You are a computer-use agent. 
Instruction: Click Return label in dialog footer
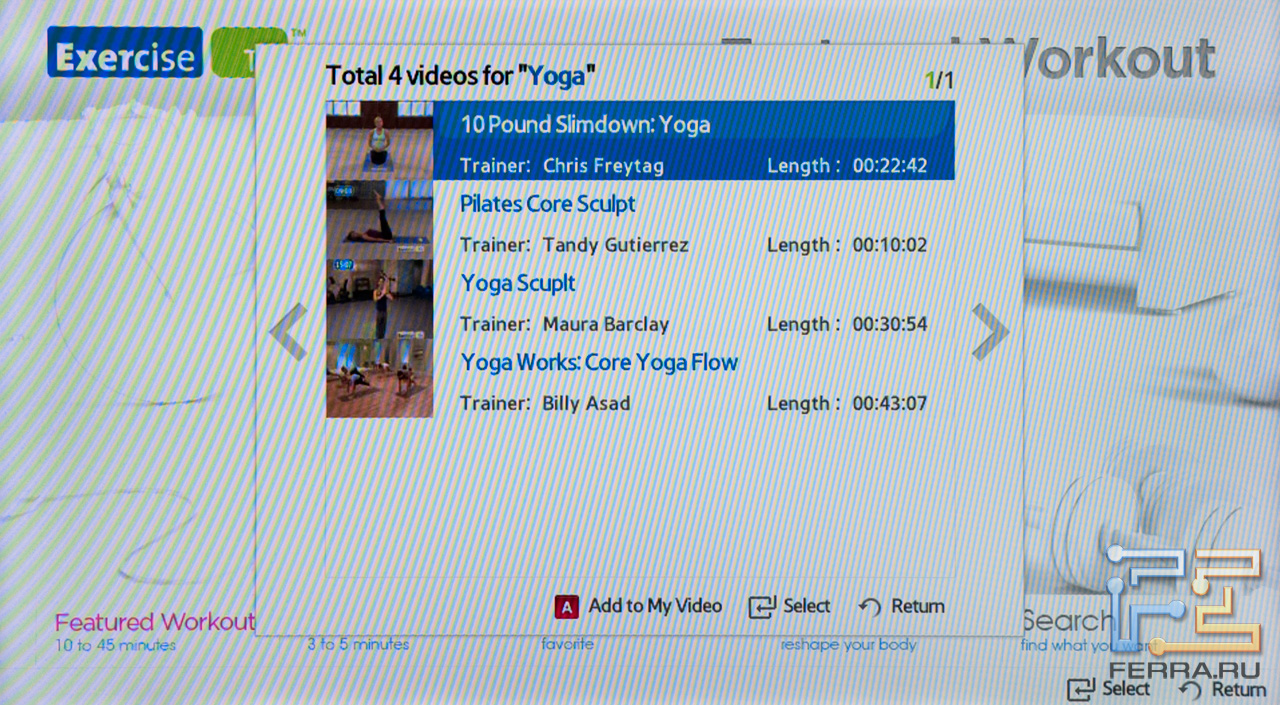point(917,606)
